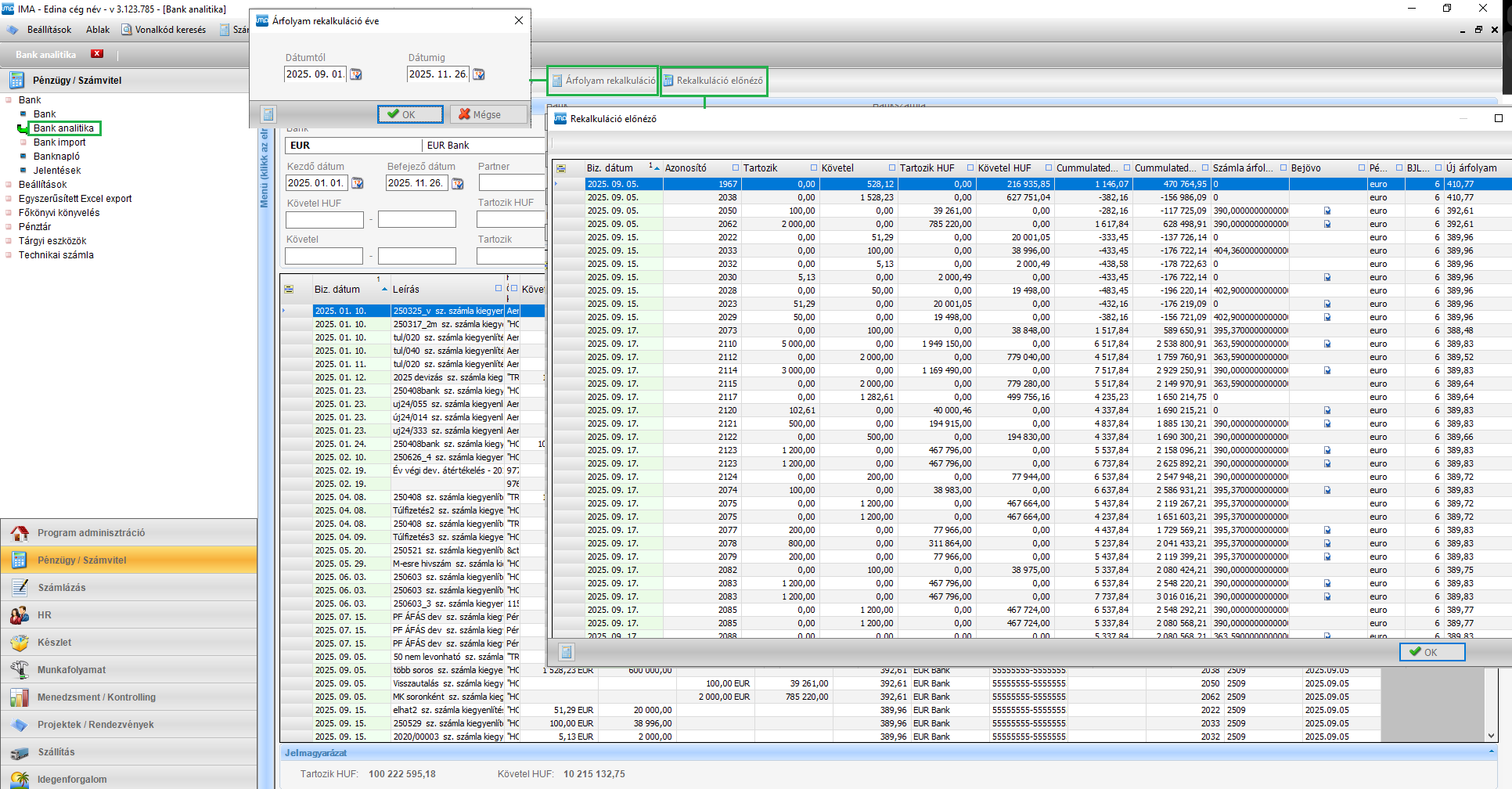Screen dimensions: 1512x789
Task: Open the Készlet inventory module
Action: tap(53, 643)
